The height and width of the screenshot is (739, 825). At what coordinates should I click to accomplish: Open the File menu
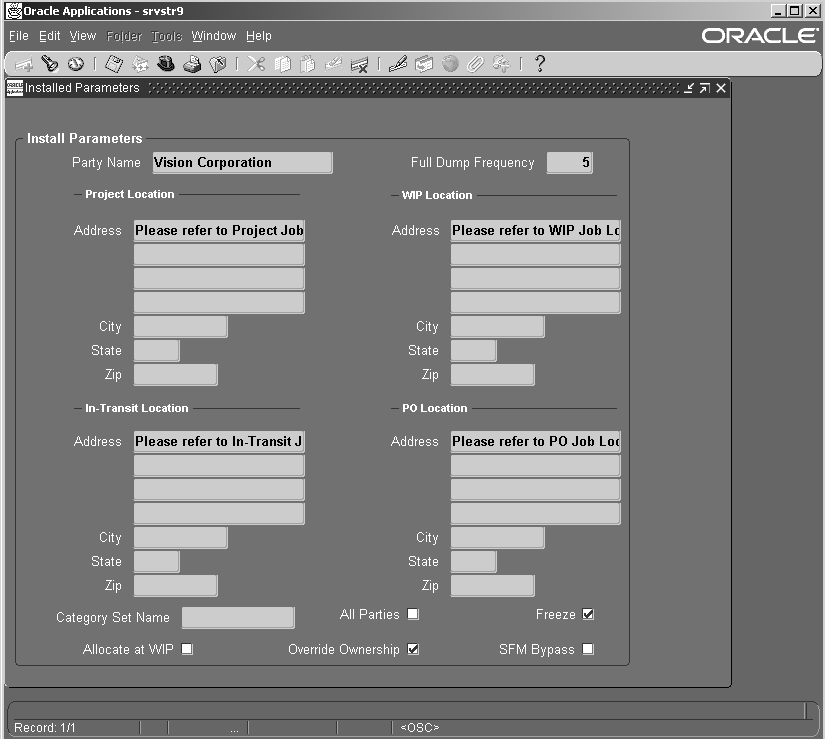pyautogui.click(x=19, y=36)
